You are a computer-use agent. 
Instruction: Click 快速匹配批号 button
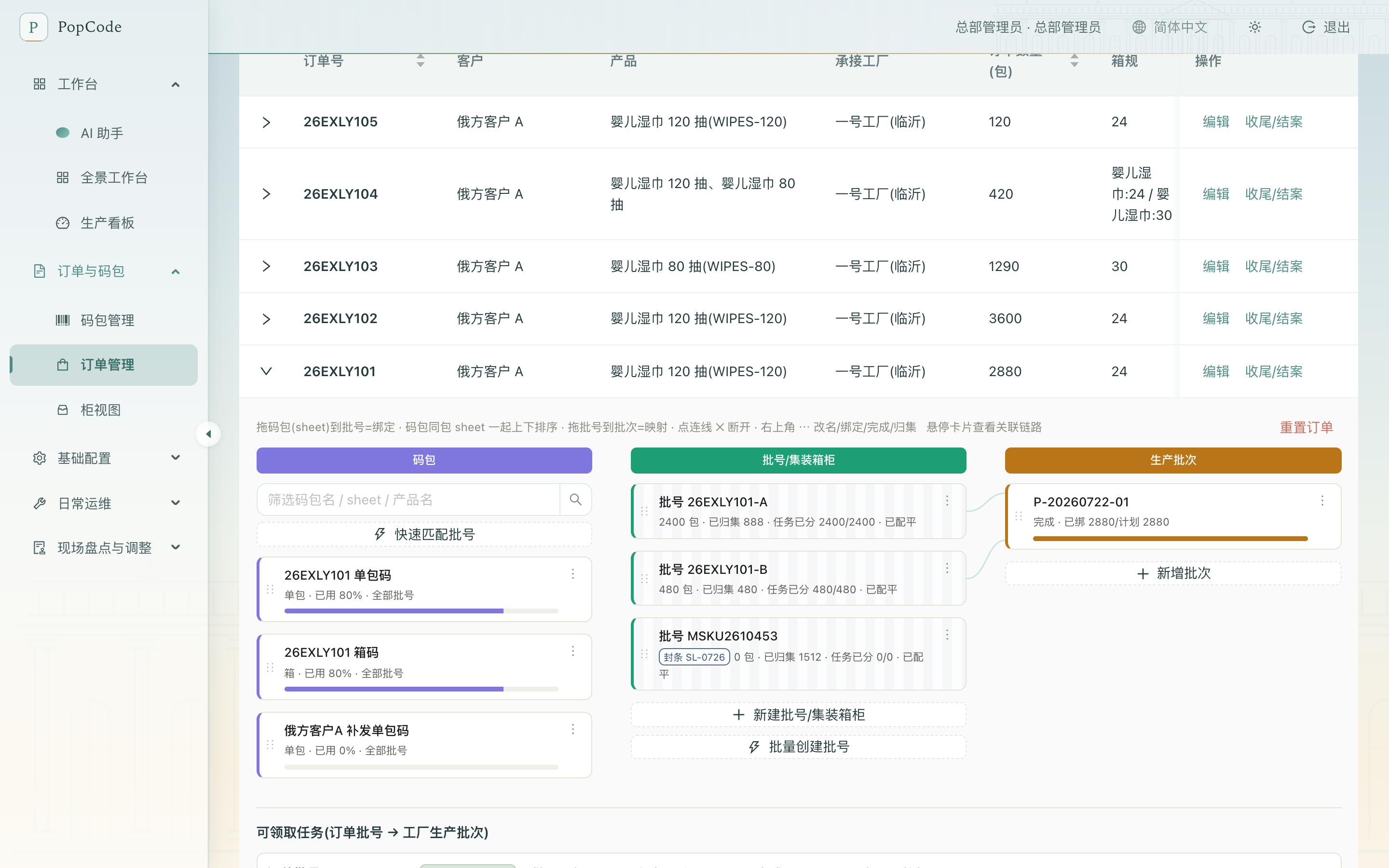(424, 534)
